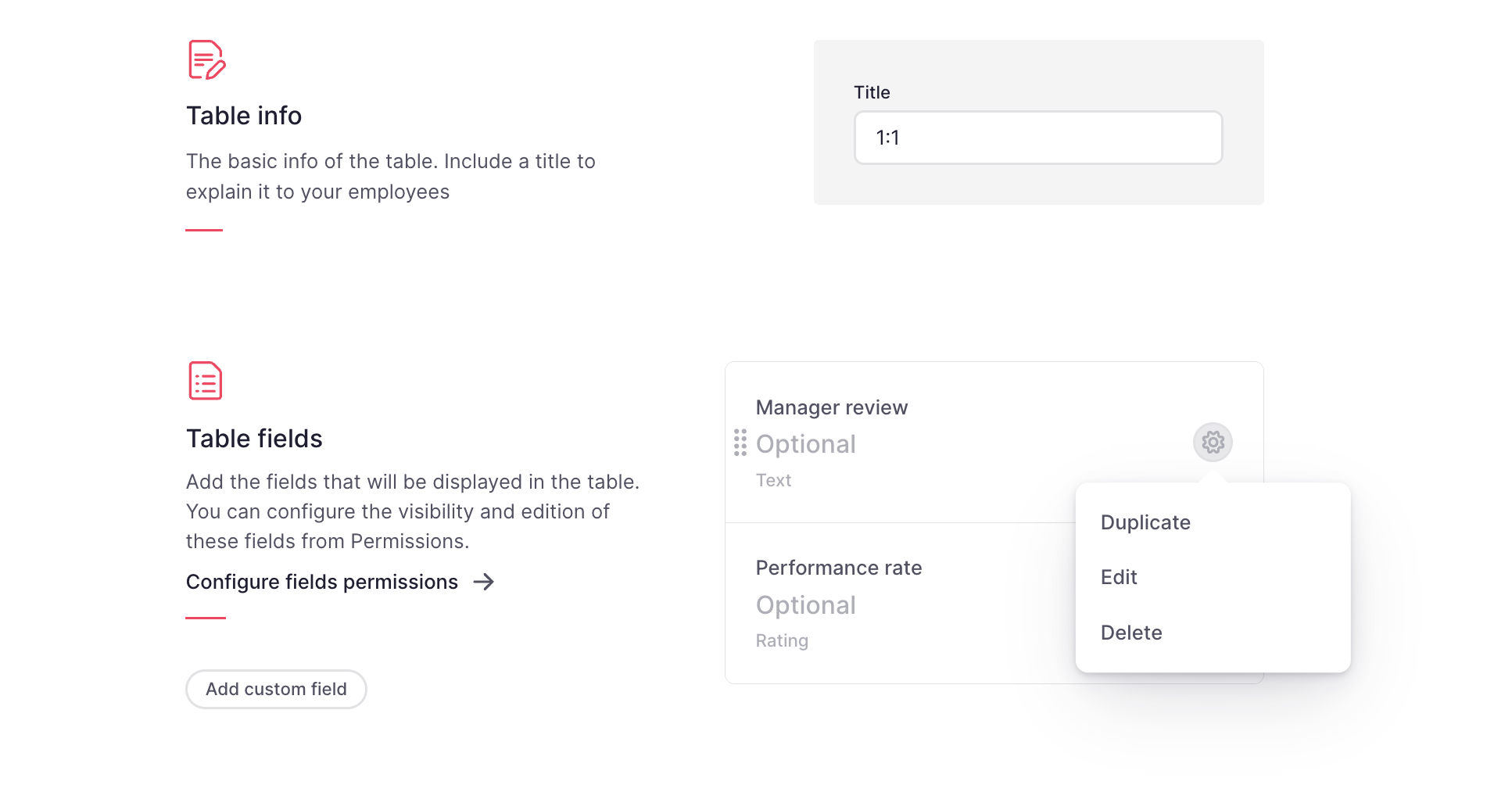Click the Table fields heading
The height and width of the screenshot is (796, 1512).
pos(254,439)
